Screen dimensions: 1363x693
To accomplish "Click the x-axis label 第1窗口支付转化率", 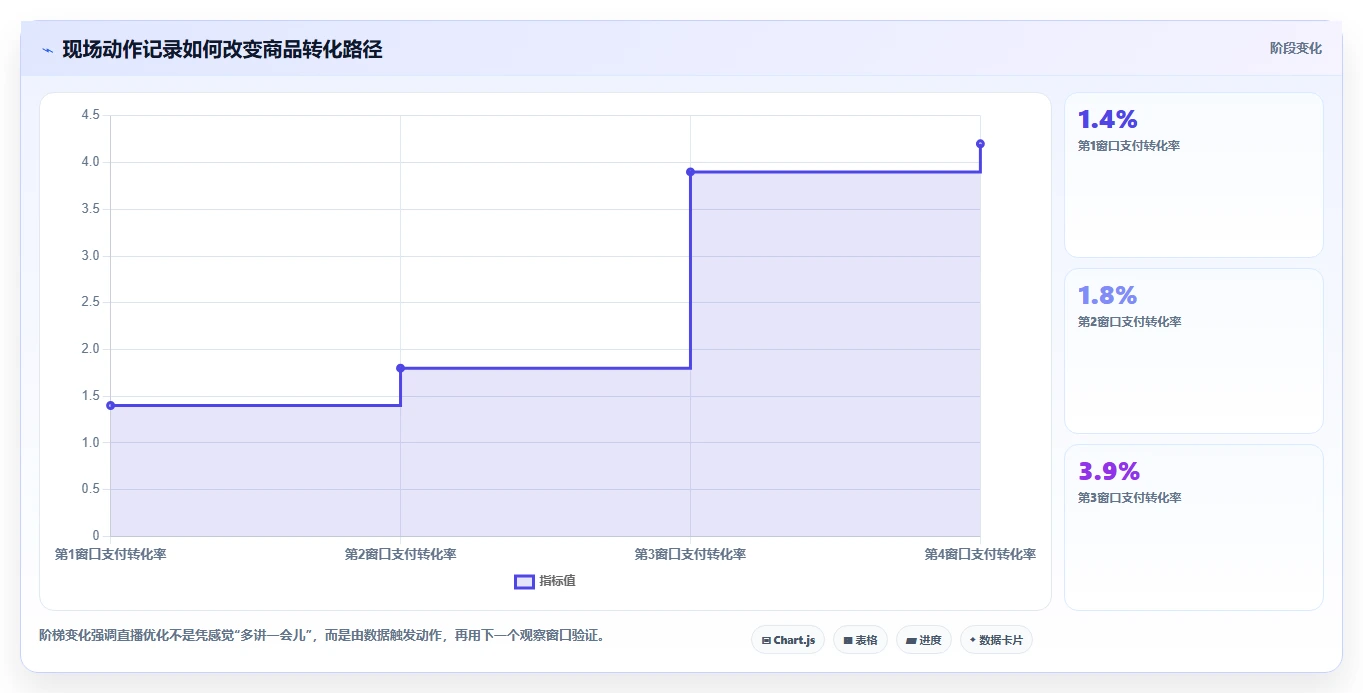I will [x=110, y=554].
